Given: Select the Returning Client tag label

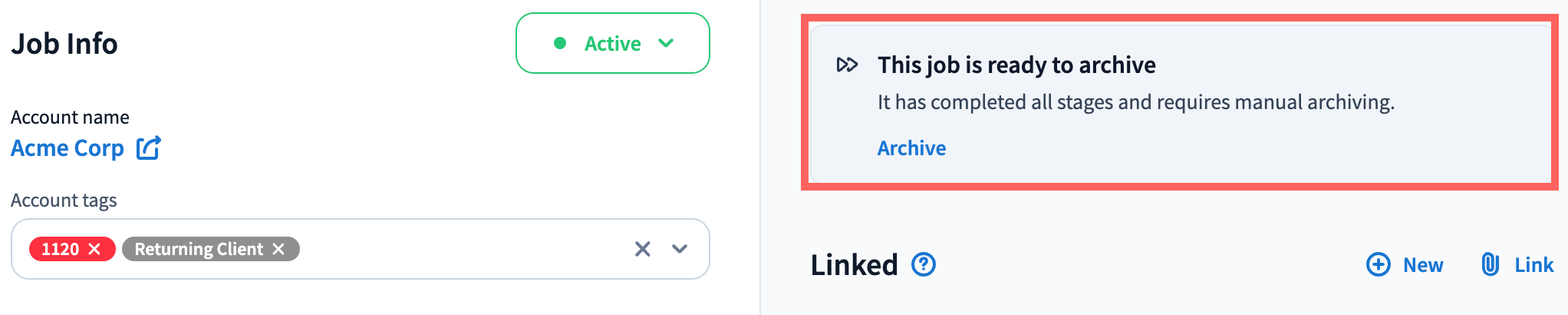Looking at the screenshot, I should [x=199, y=249].
